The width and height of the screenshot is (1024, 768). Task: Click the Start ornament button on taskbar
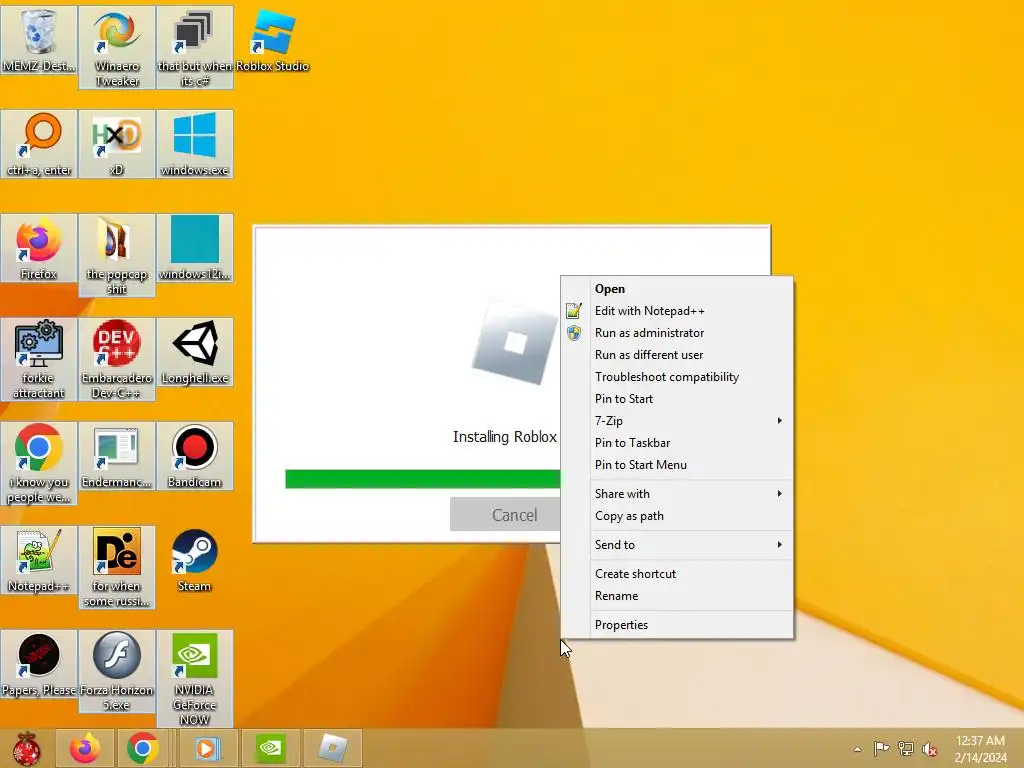click(x=26, y=748)
